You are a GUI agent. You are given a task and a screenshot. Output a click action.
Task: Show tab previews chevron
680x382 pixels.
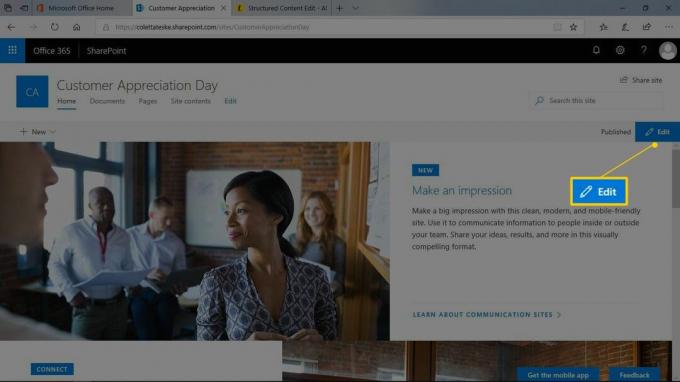[x=355, y=8]
